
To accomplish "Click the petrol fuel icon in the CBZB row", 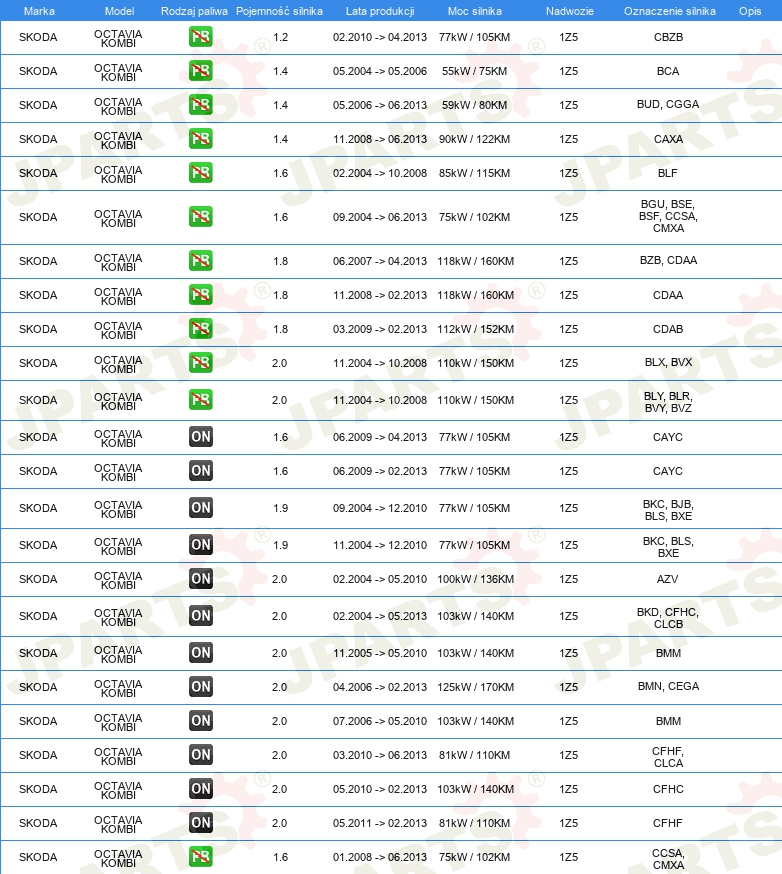I will 201,37.
